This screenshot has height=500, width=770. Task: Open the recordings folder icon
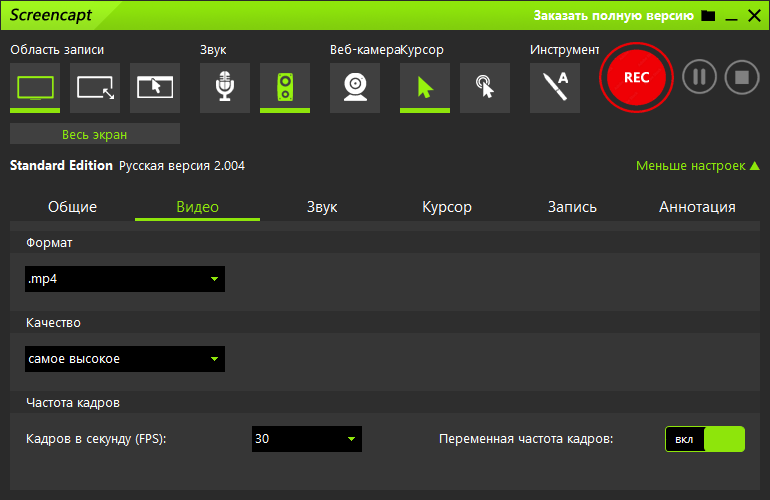coord(708,16)
